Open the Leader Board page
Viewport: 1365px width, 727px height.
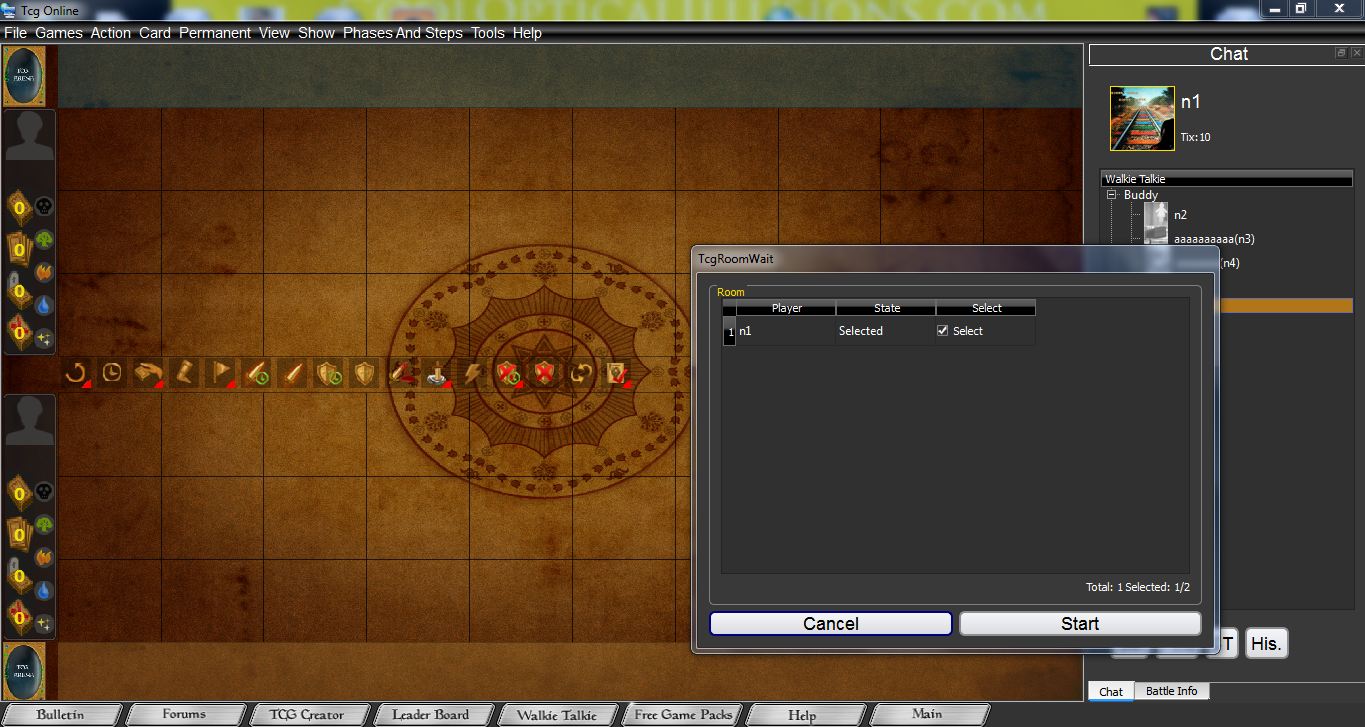pyautogui.click(x=430, y=715)
